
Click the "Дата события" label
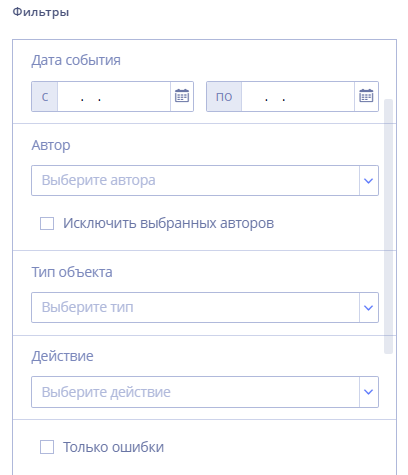(x=76, y=61)
